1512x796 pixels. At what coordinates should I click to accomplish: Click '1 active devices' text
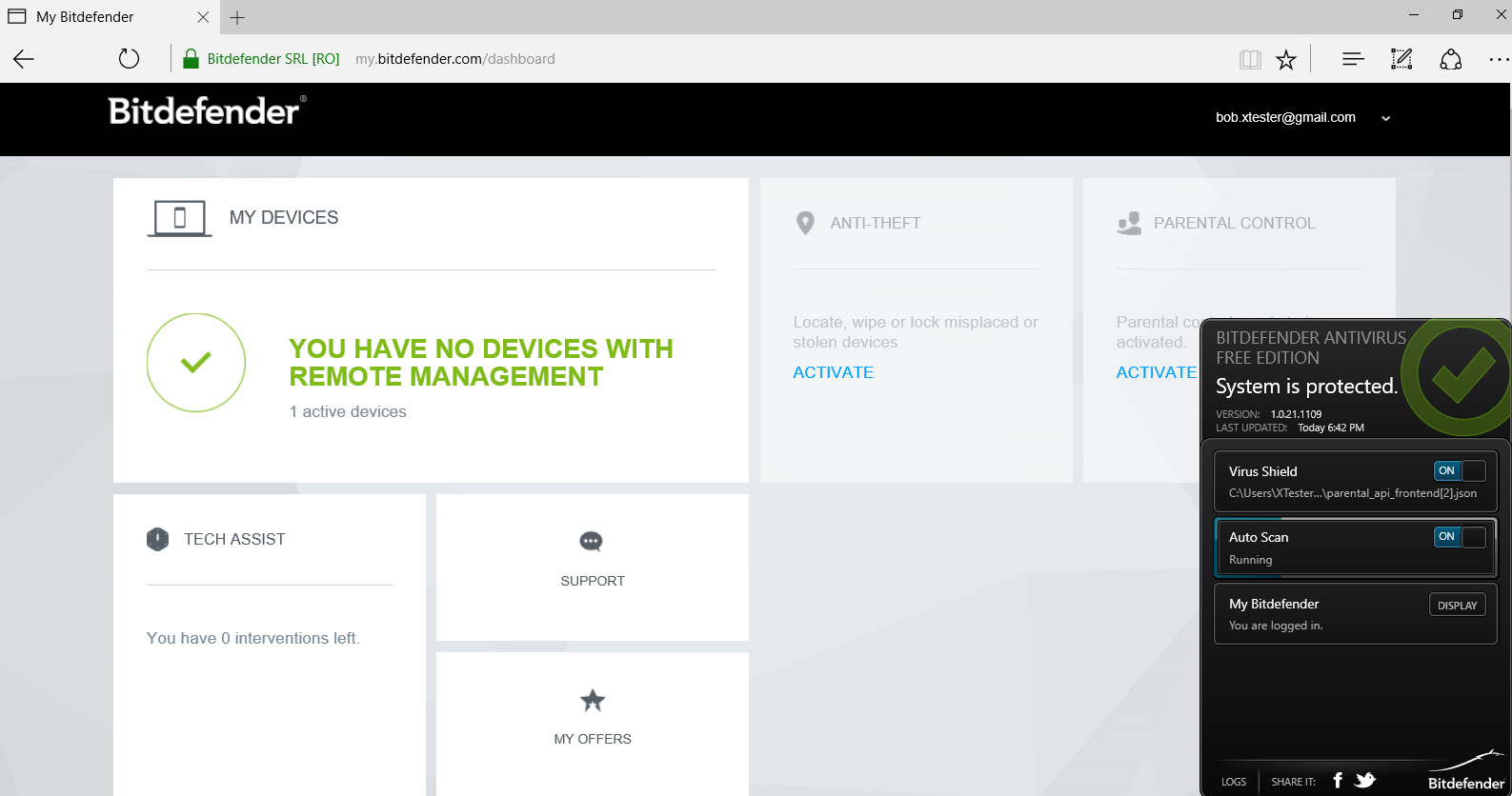(x=348, y=411)
